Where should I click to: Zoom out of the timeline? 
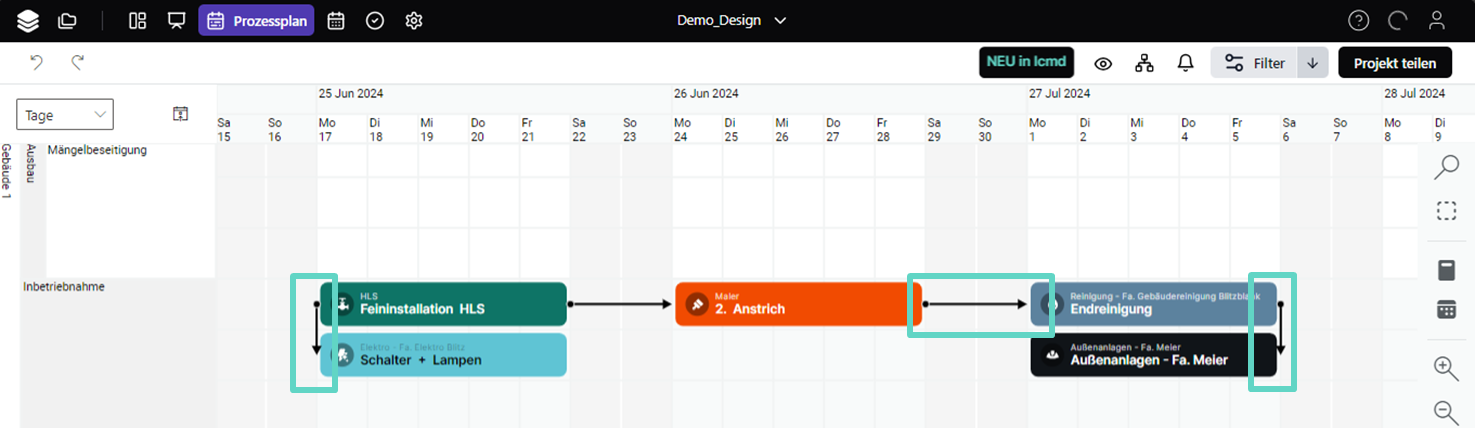click(1446, 410)
